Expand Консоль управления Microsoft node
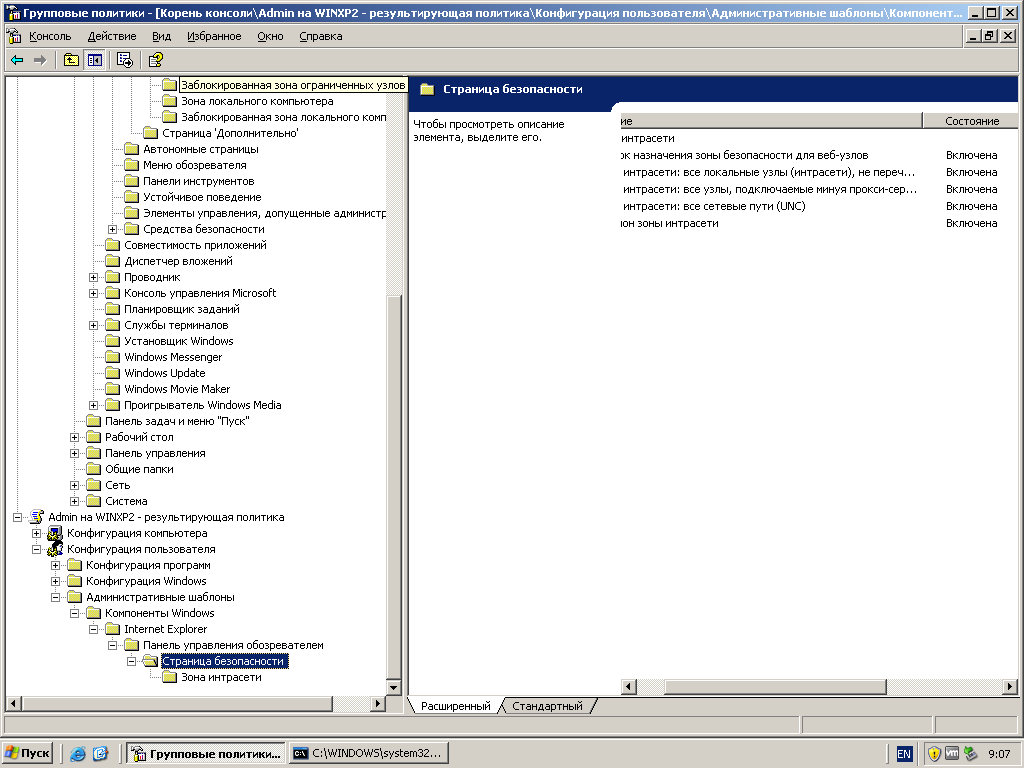1024x768 pixels. click(x=93, y=293)
